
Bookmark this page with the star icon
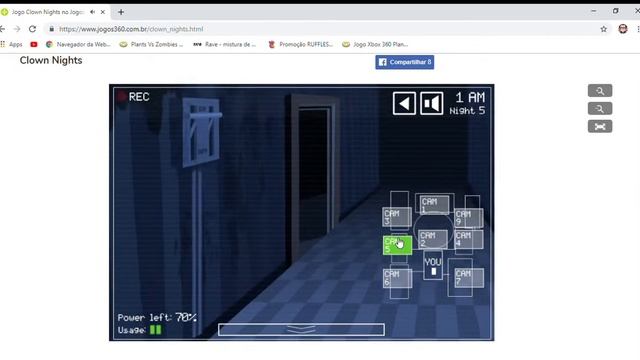[x=604, y=29]
